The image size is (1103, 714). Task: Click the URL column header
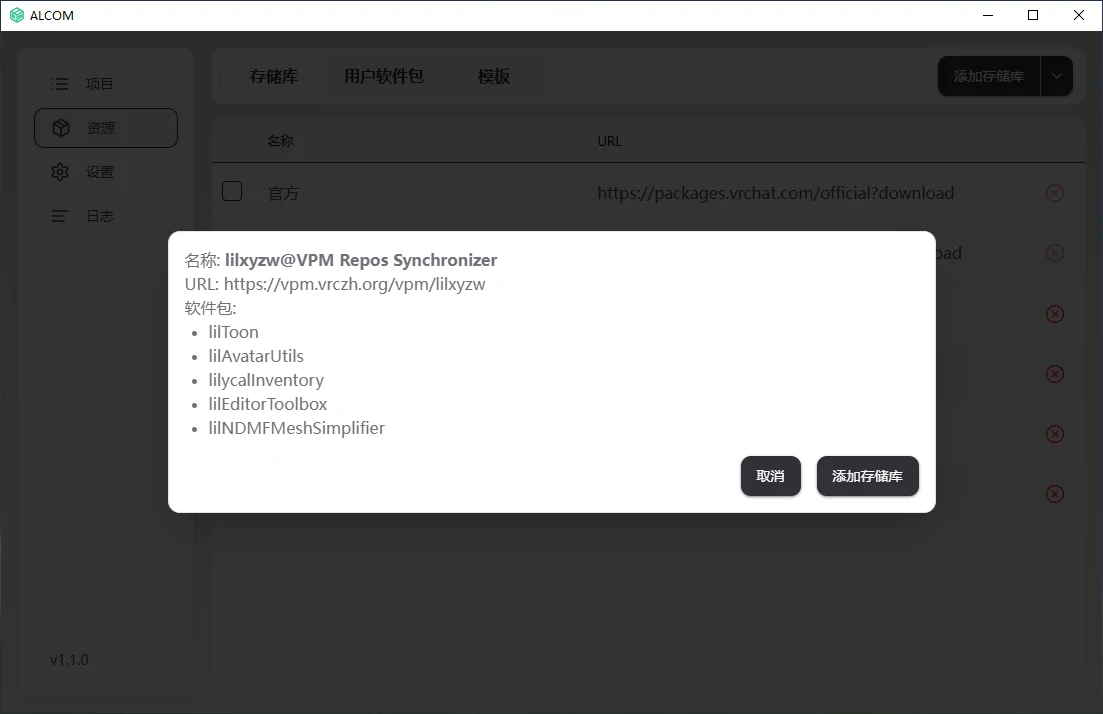609,141
